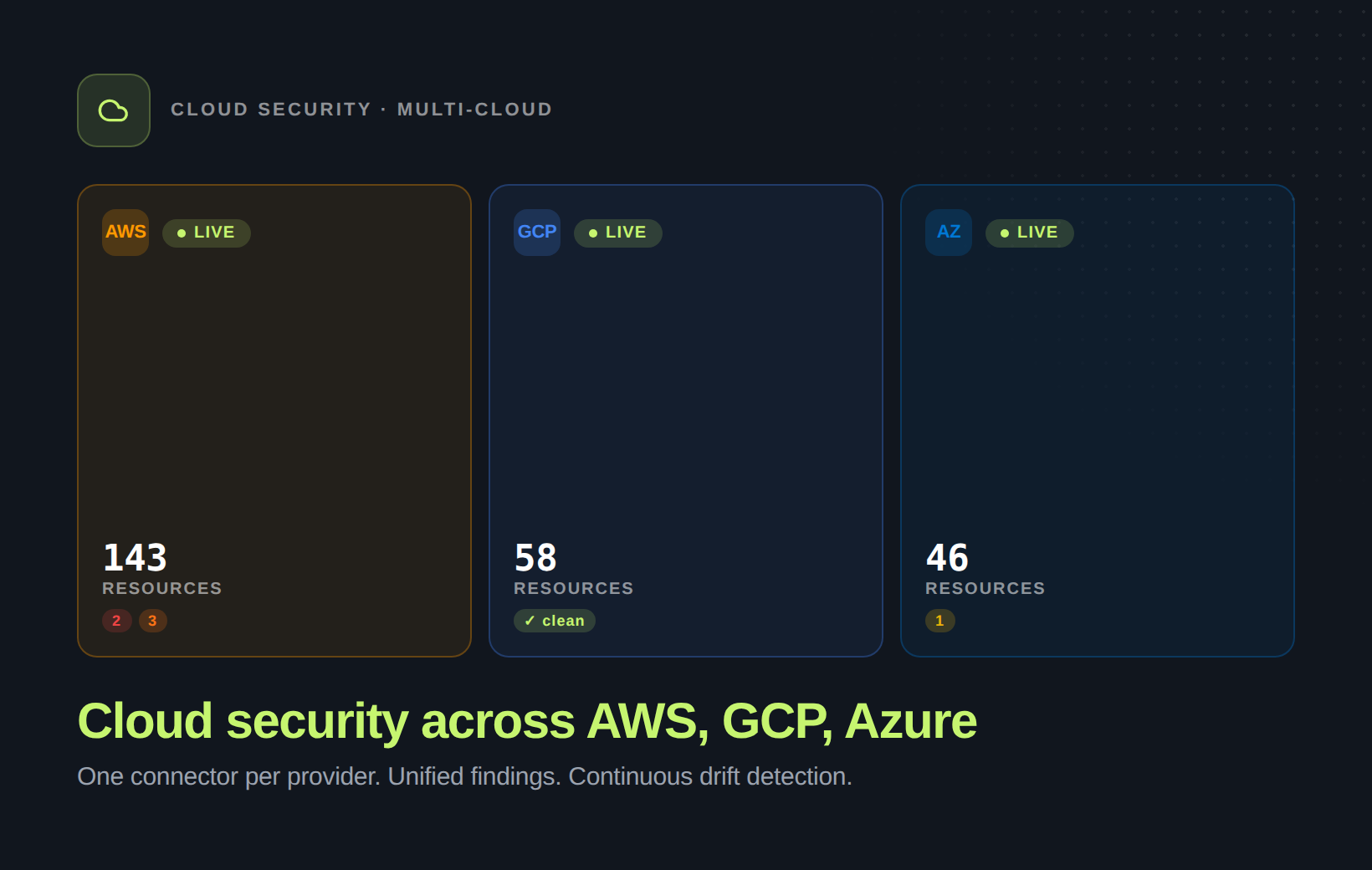Toggle the AWS LIVE status
Screen dimensions: 1372x870
pyautogui.click(x=206, y=233)
